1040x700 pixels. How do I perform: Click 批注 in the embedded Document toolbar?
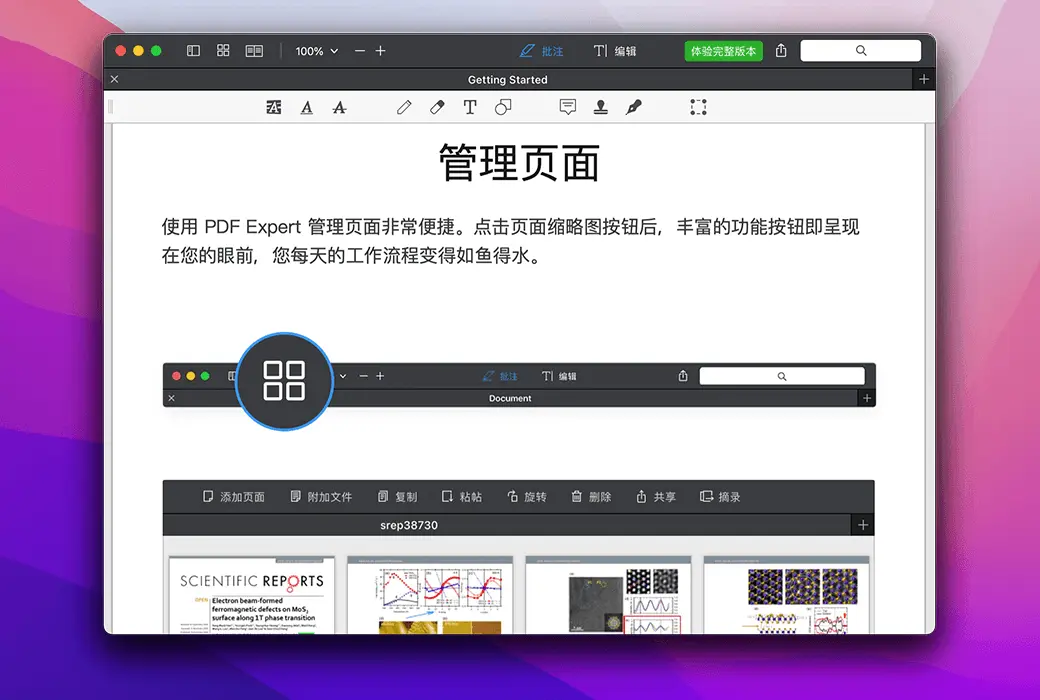500,376
